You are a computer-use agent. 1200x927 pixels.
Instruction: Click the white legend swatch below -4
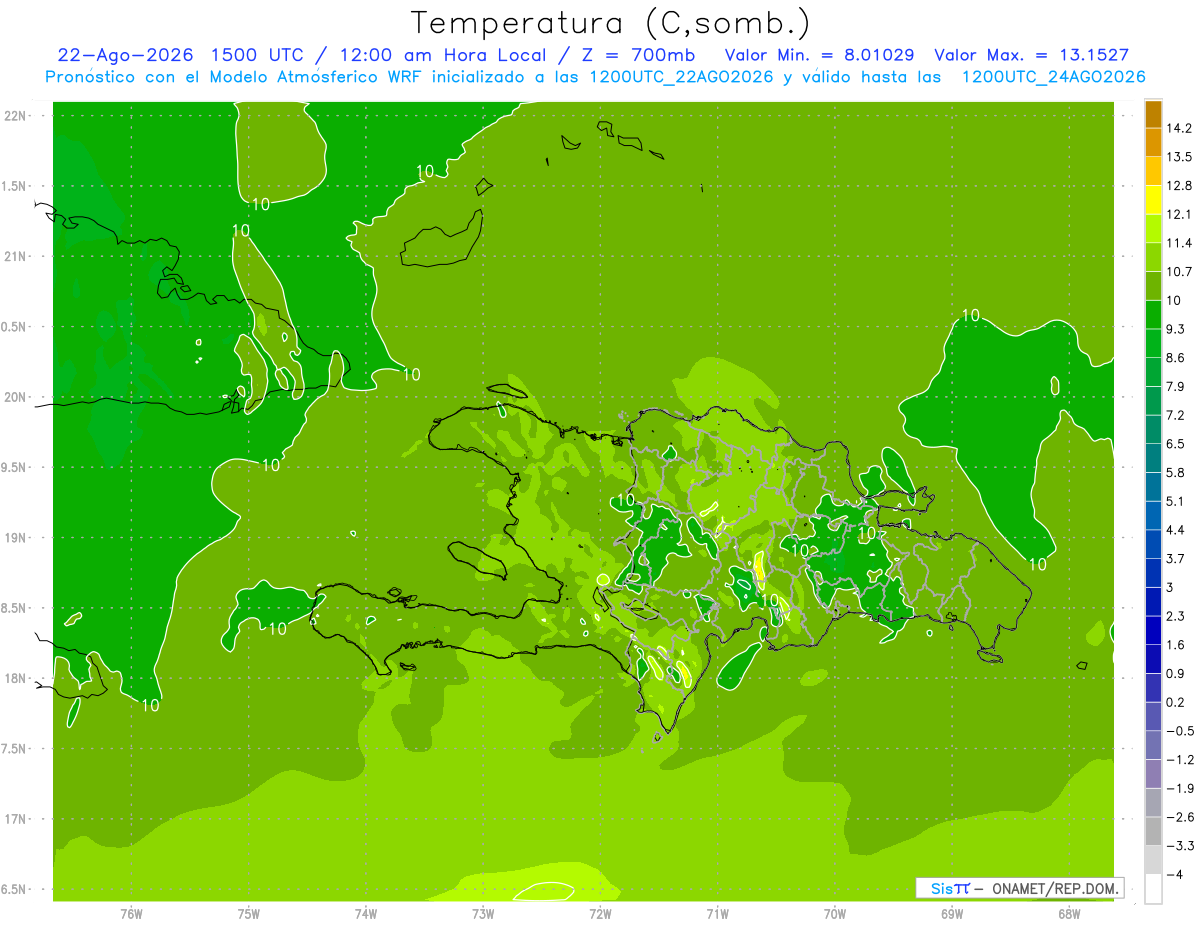pos(1153,888)
